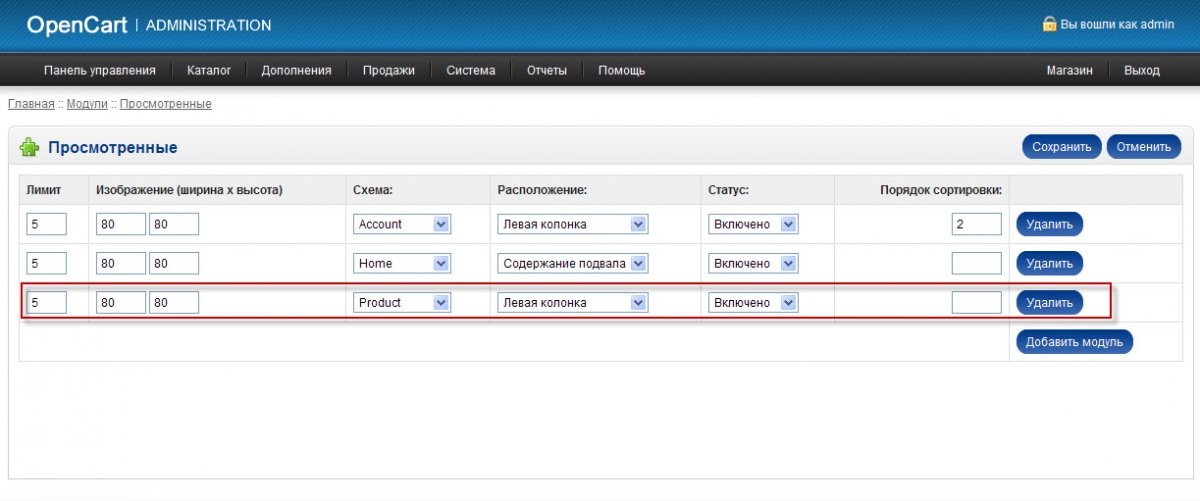
Task: Follow the Модули breadcrumb link
Action: click(87, 104)
